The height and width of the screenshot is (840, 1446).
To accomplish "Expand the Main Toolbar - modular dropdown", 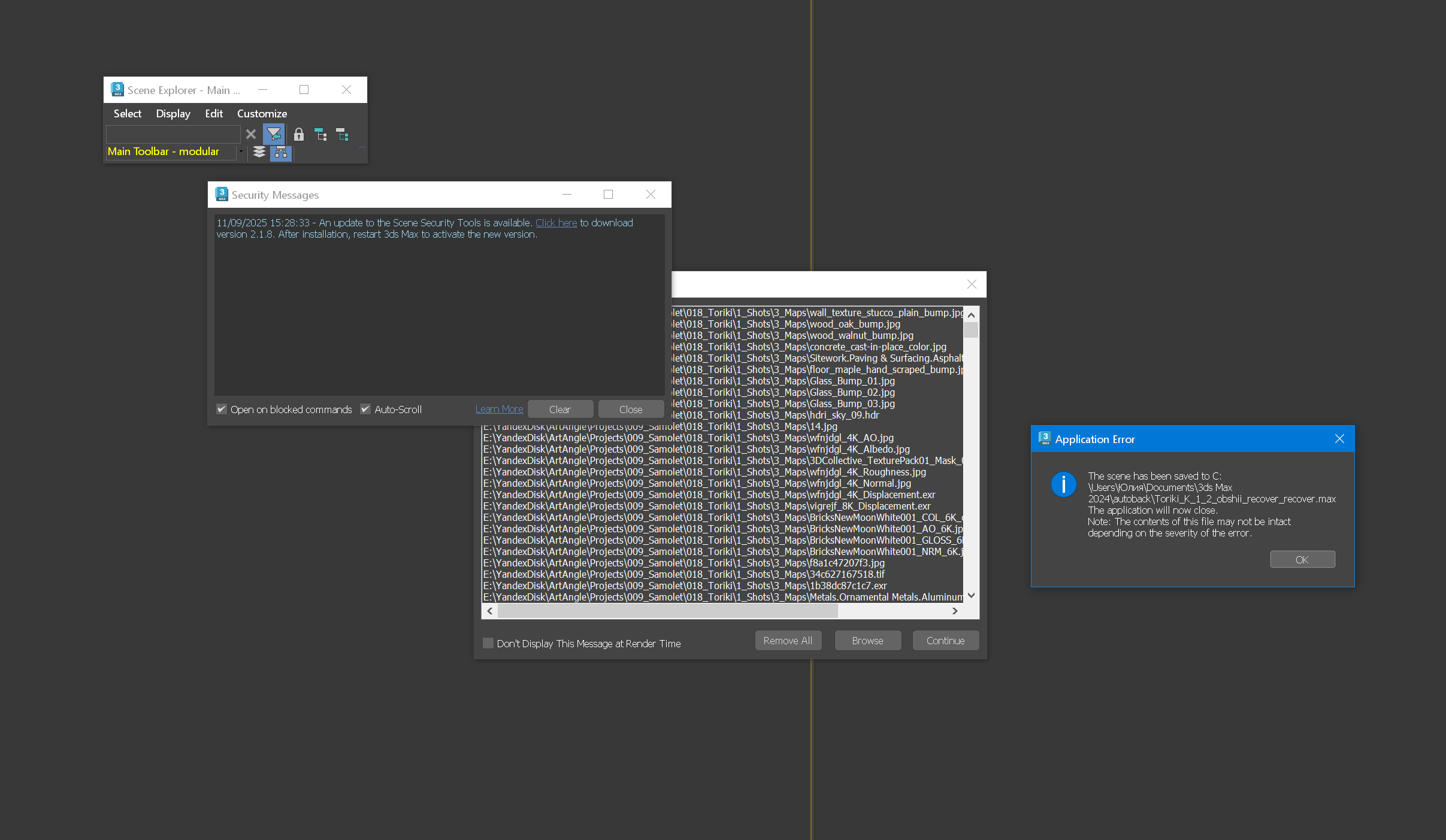I will (241, 151).
